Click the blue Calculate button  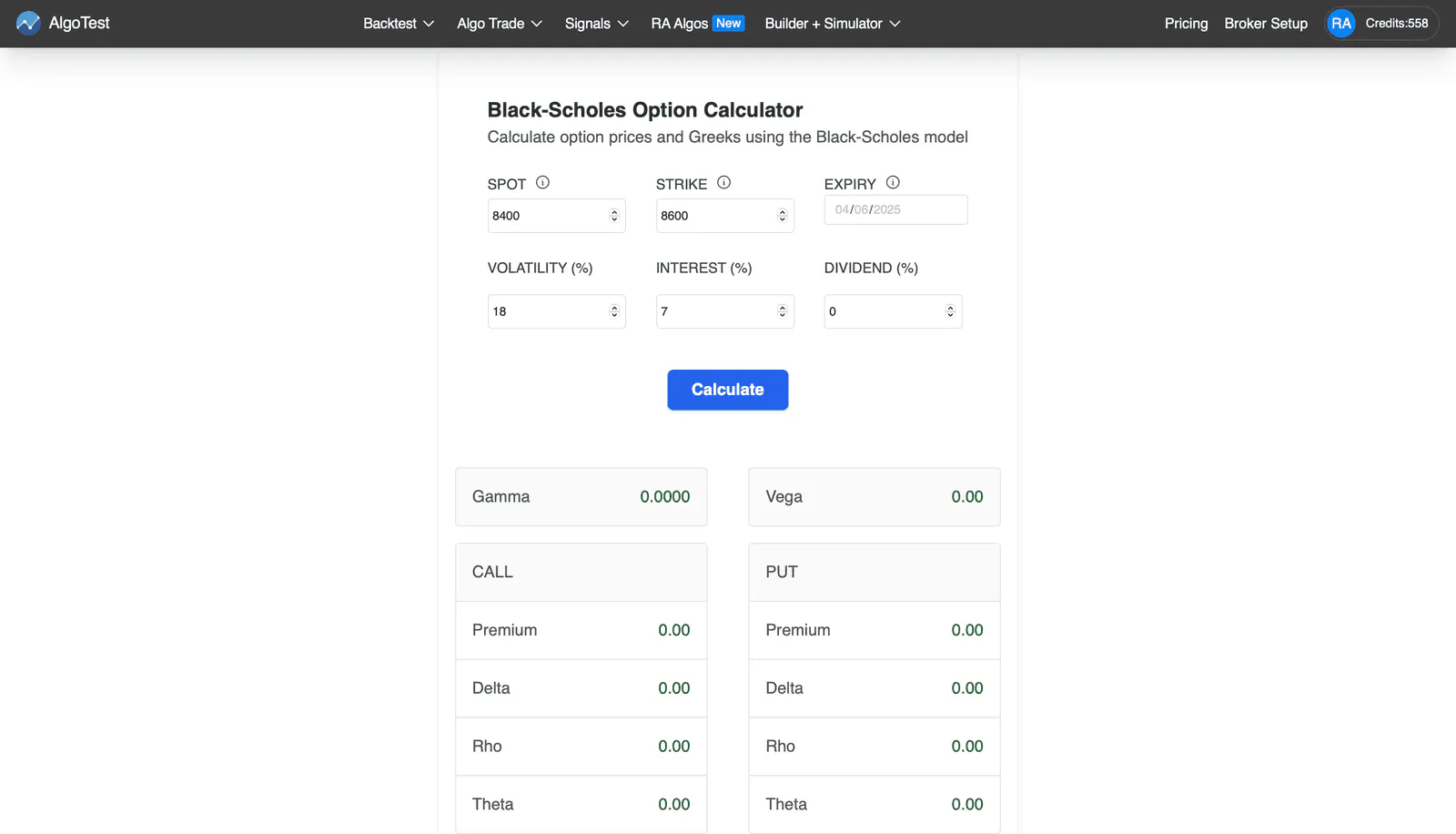728,390
